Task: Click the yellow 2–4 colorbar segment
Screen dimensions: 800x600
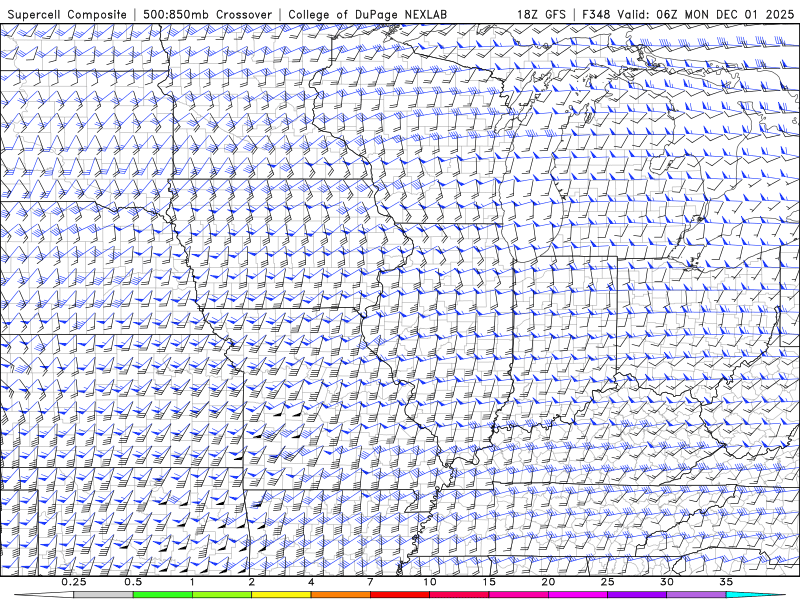Action: [x=281, y=595]
